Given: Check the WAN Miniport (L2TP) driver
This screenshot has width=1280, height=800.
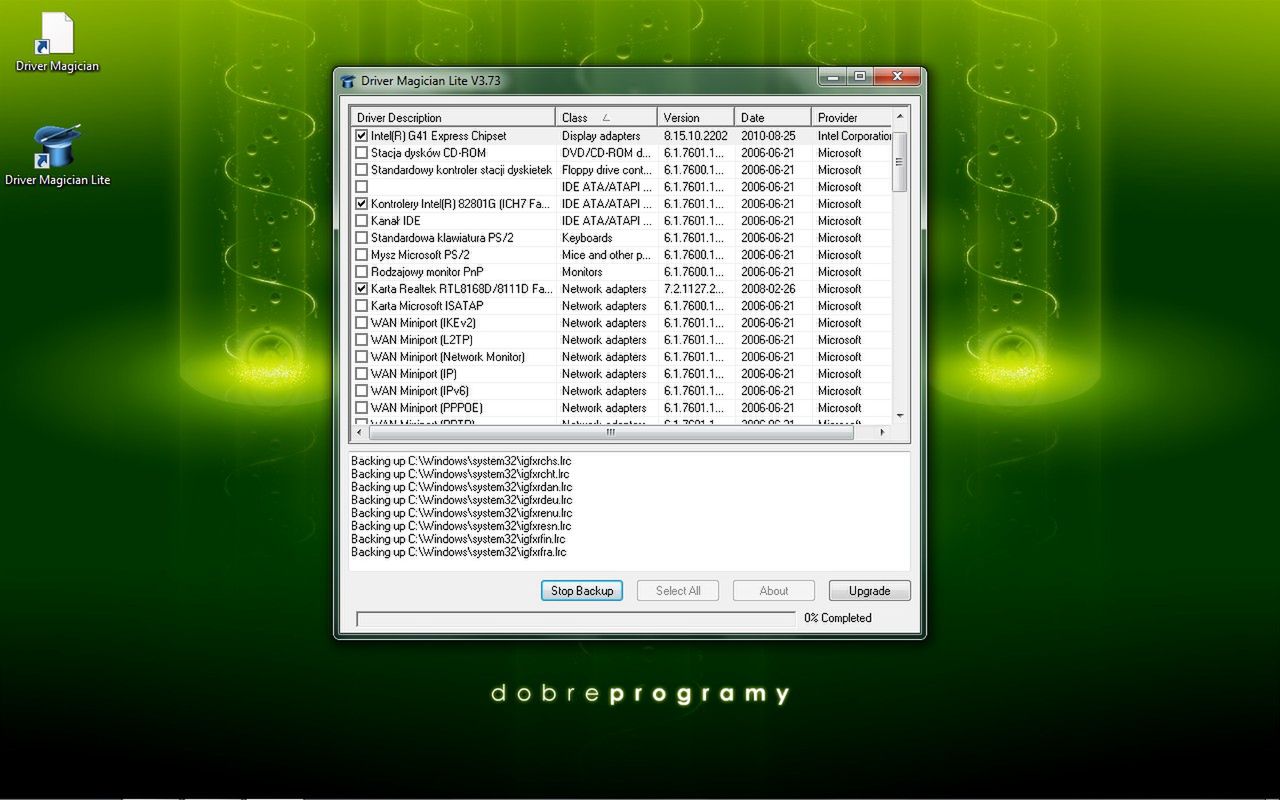Looking at the screenshot, I should [362, 340].
